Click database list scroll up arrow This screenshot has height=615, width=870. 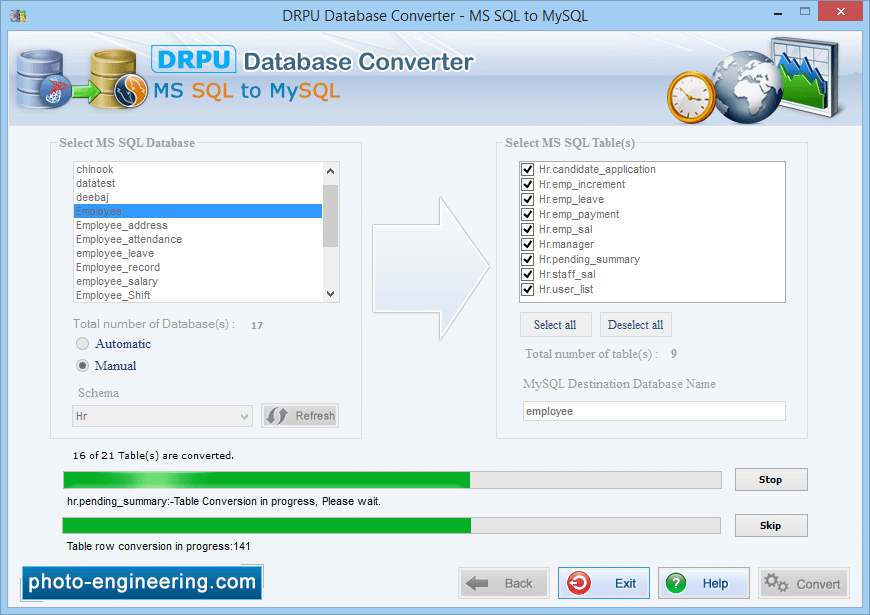[x=331, y=171]
